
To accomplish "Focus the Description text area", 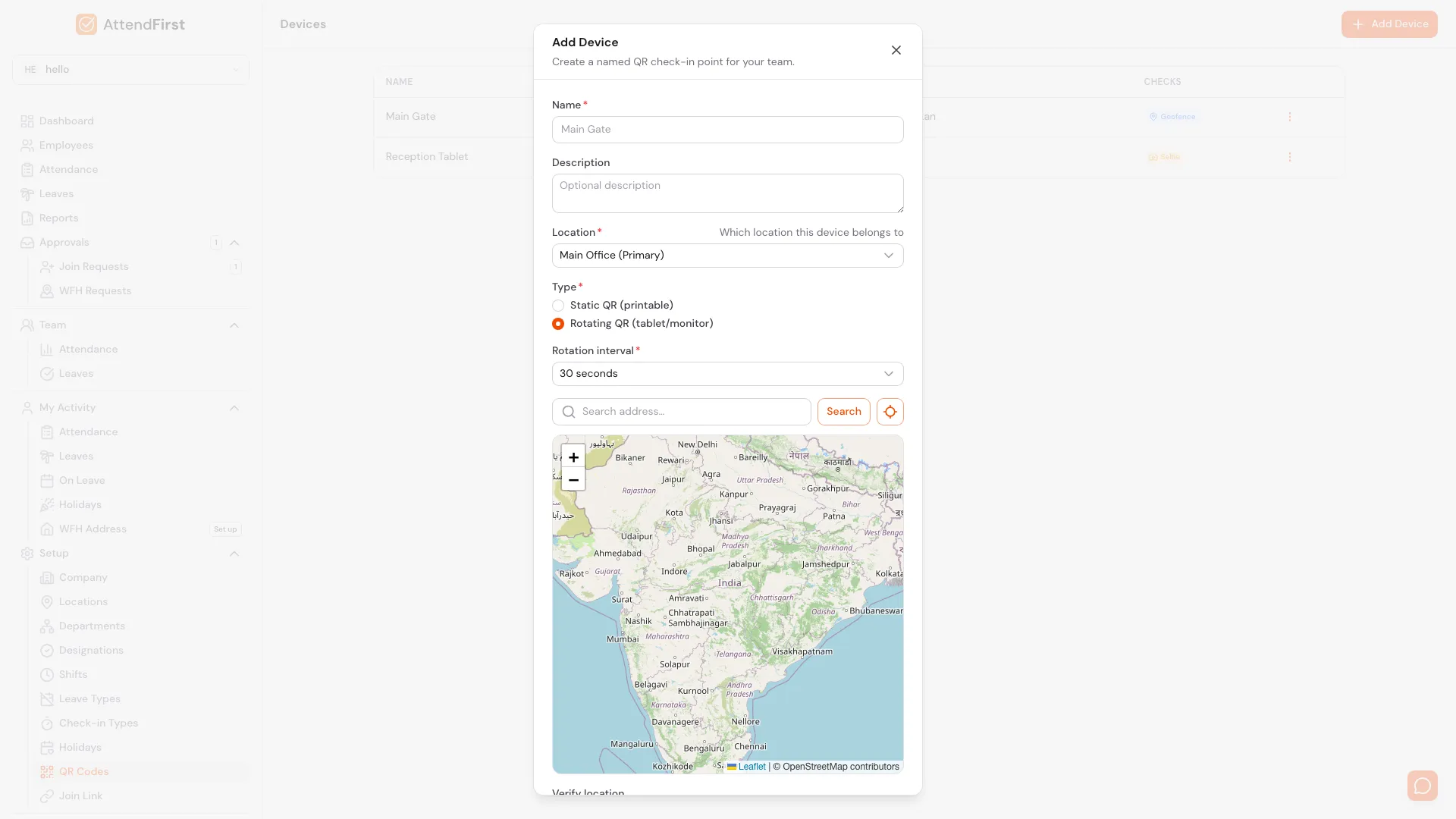I will point(727,193).
